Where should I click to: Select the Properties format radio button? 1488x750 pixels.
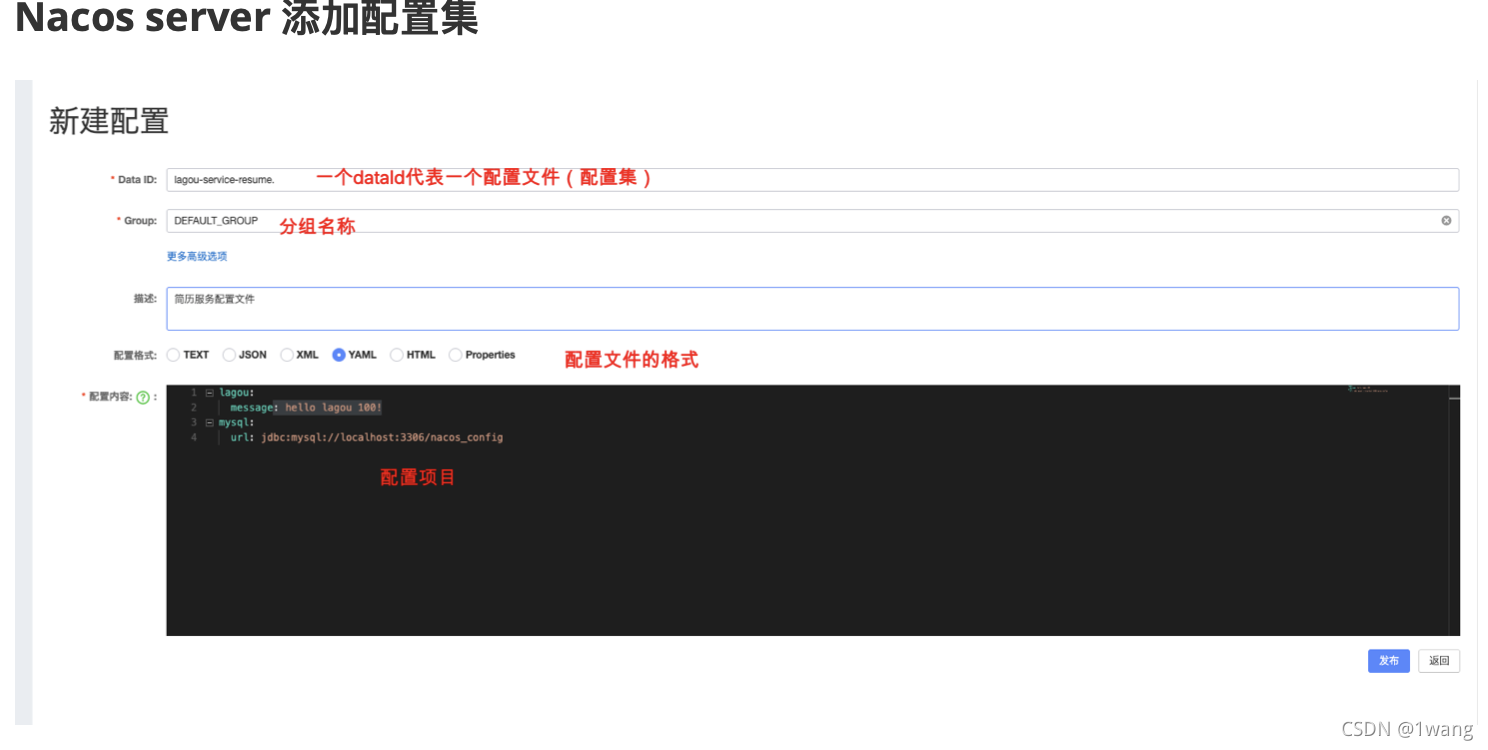(x=456, y=355)
